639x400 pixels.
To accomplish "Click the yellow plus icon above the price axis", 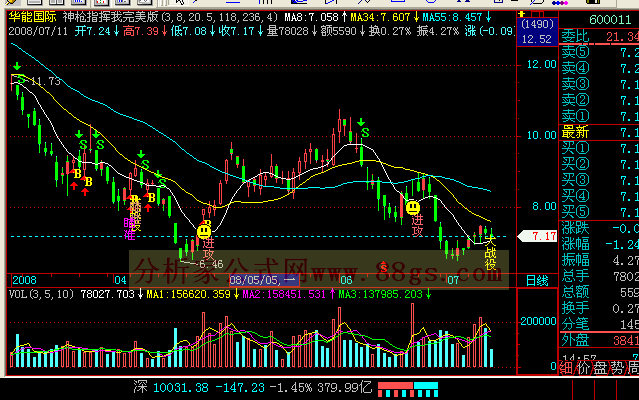I will click(521, 14).
